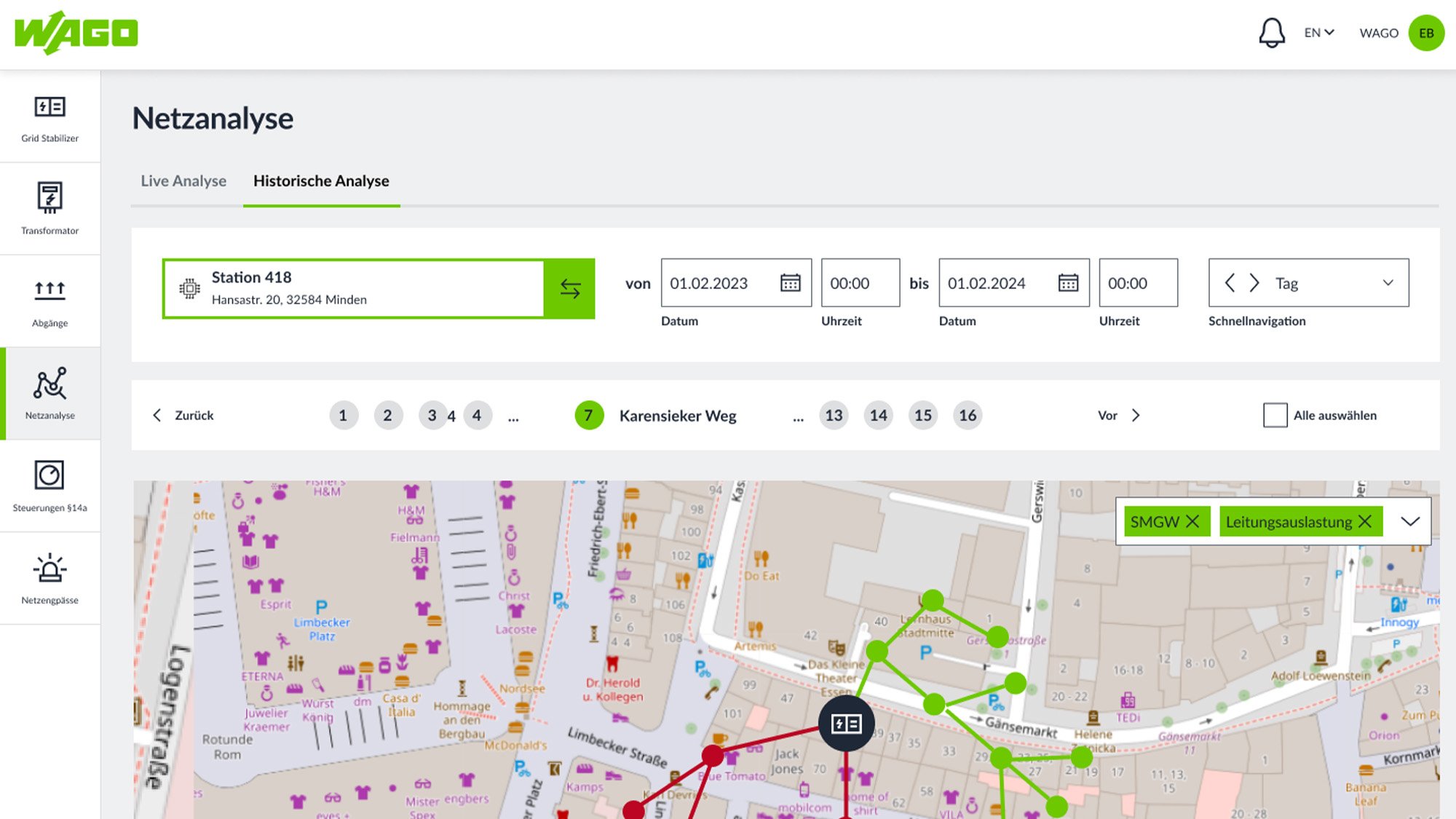Viewport: 1456px width, 819px height.
Task: Remove the Leitungsauslastung filter tag
Action: click(x=1365, y=521)
